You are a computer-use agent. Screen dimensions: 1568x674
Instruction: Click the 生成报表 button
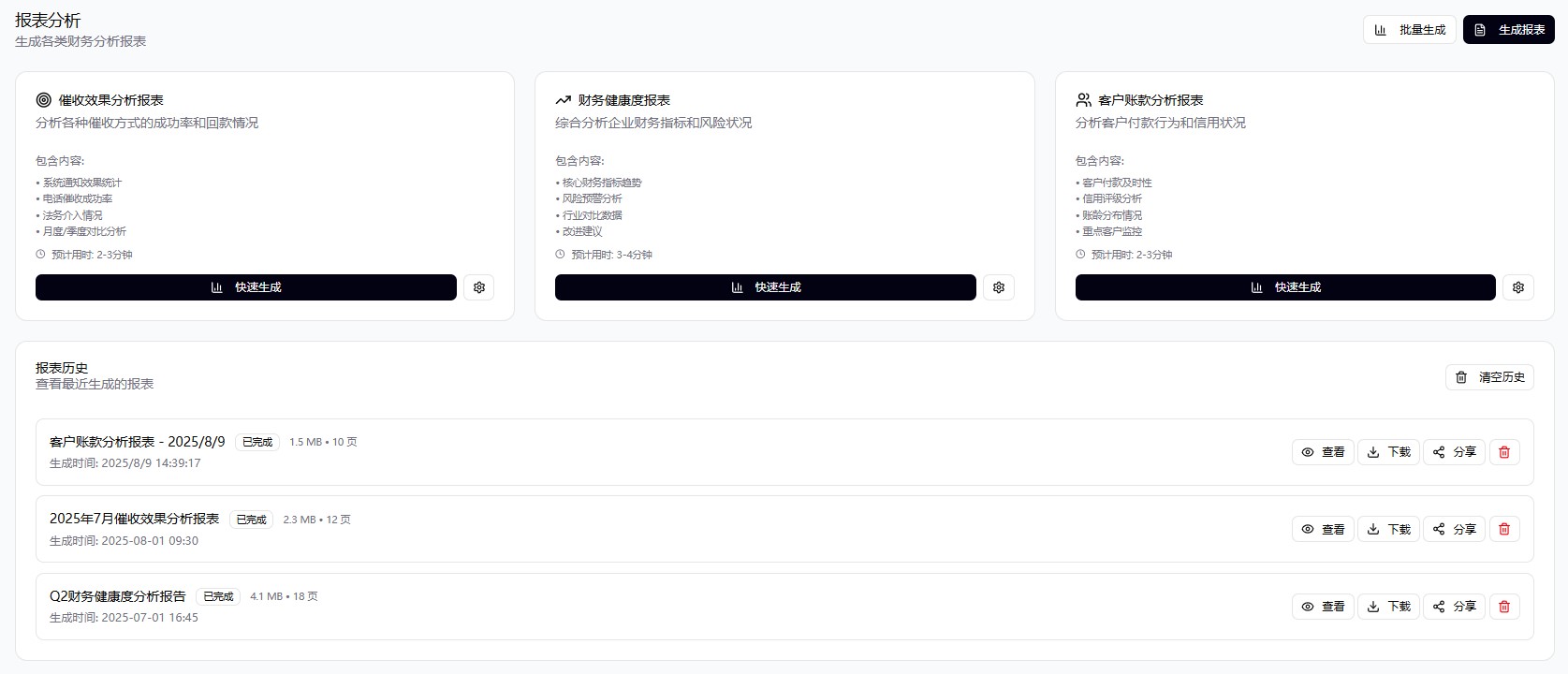pos(1509,30)
